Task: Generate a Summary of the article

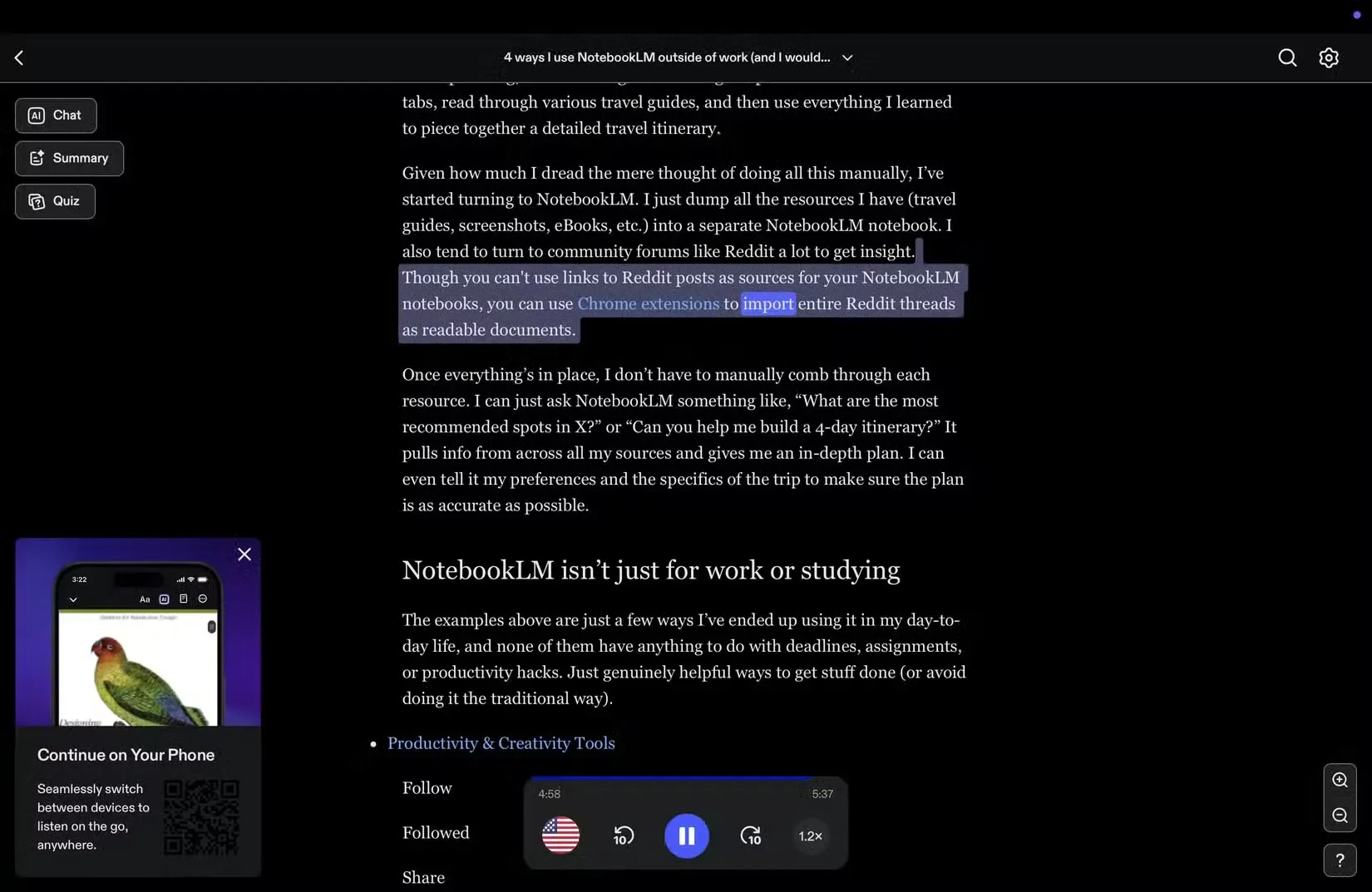Action: pos(69,159)
